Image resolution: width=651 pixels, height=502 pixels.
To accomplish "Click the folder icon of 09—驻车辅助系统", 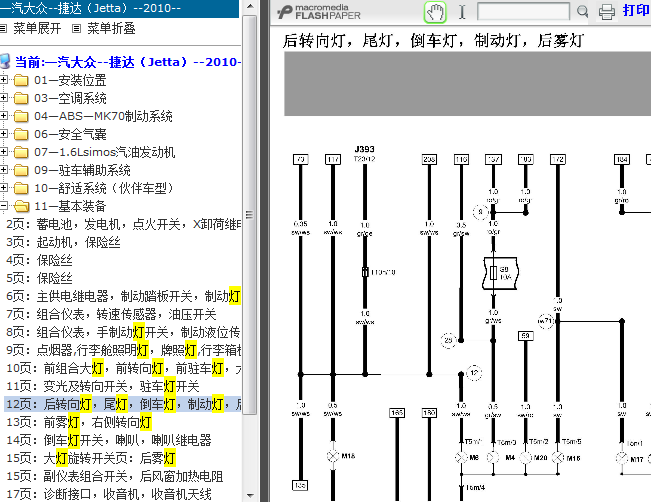I will [x=21, y=170].
